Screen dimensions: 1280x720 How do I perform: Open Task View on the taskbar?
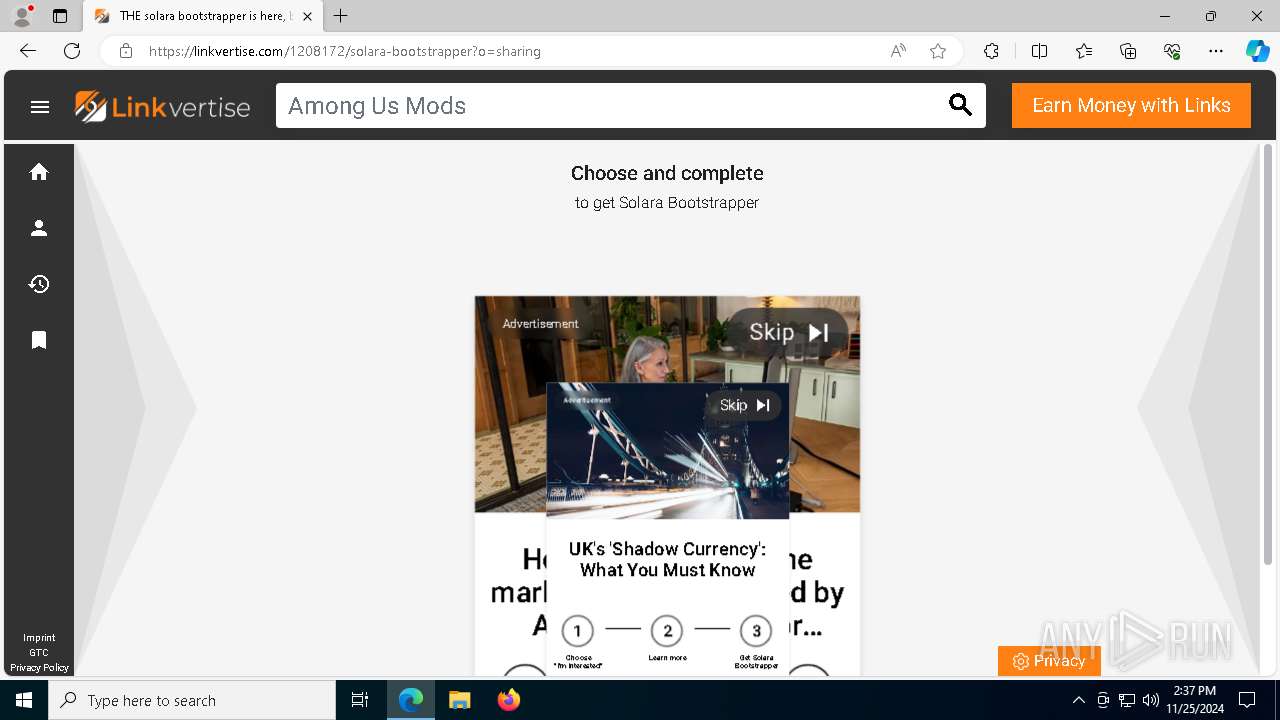[x=360, y=700]
